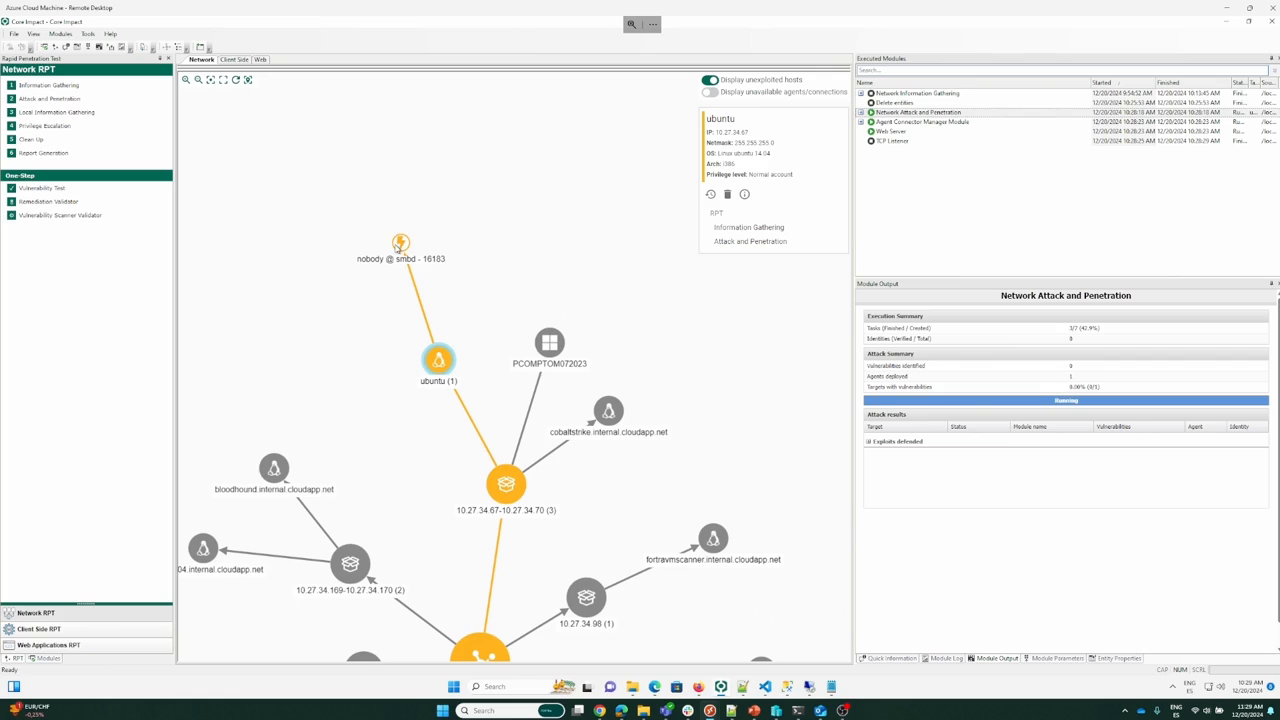This screenshot has width=1280, height=720.
Task: Click the 10.27.34.169-10.27.34.170 (2) network node
Action: pyautogui.click(x=350, y=564)
